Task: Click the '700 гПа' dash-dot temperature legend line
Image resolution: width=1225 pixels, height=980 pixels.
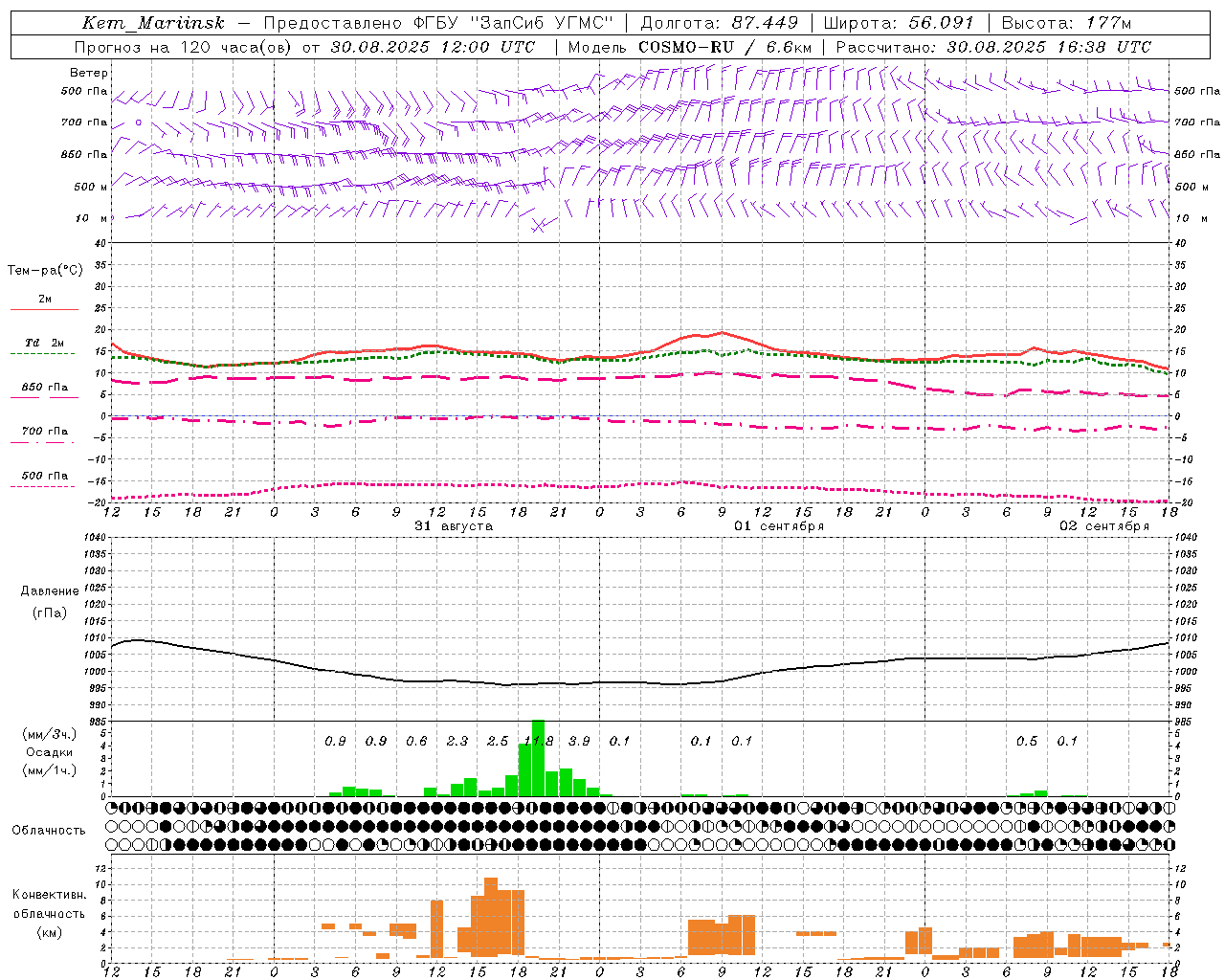Action: click(44, 442)
